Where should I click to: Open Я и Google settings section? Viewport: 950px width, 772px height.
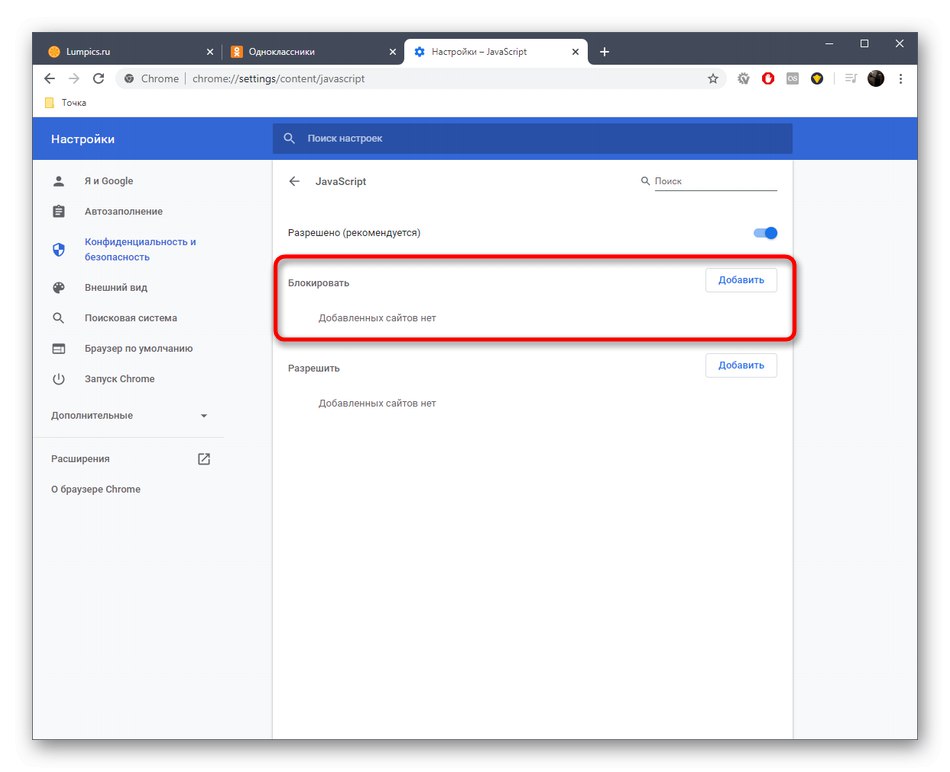[108, 181]
